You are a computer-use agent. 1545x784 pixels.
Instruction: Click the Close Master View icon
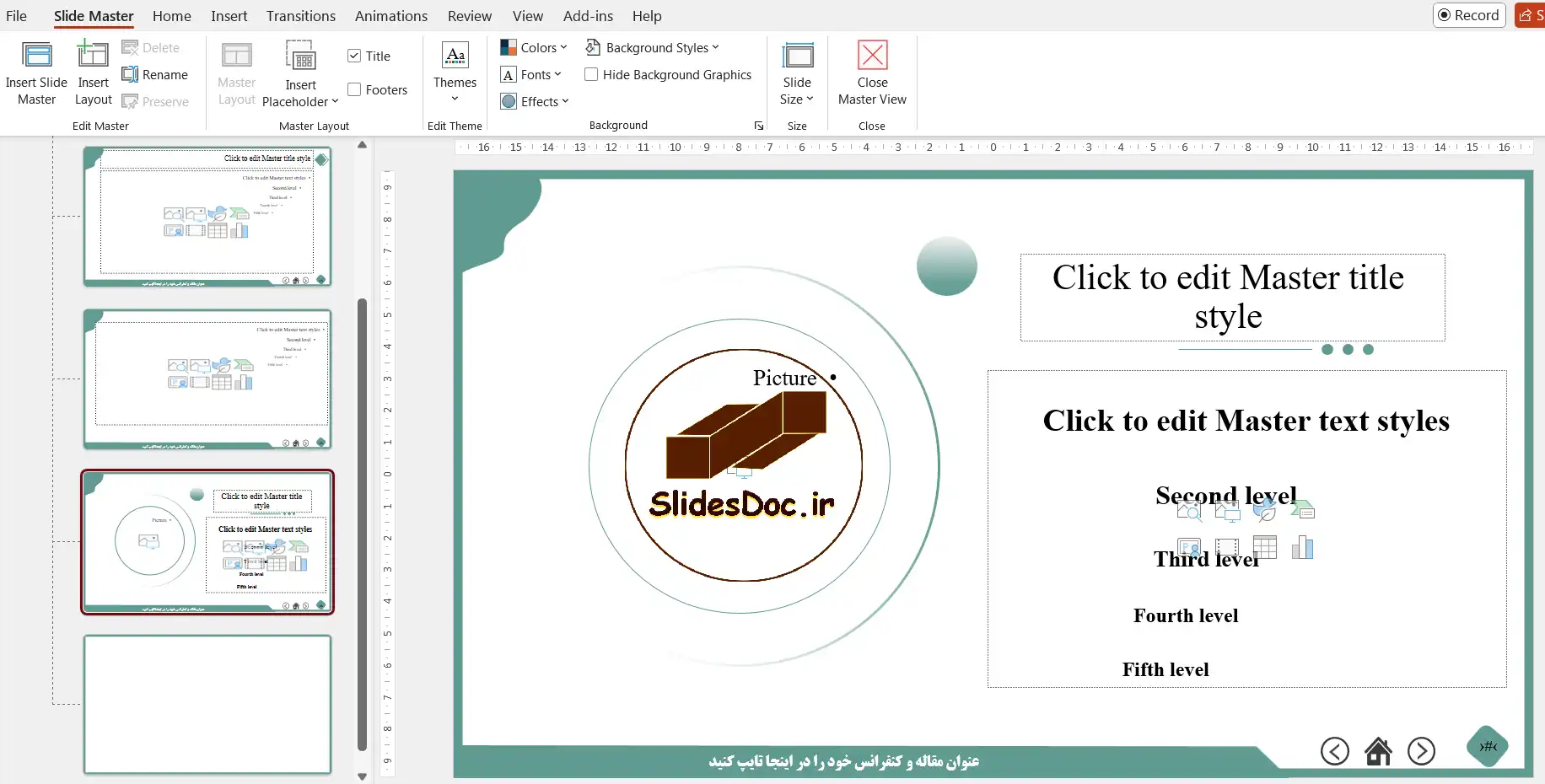[872, 56]
